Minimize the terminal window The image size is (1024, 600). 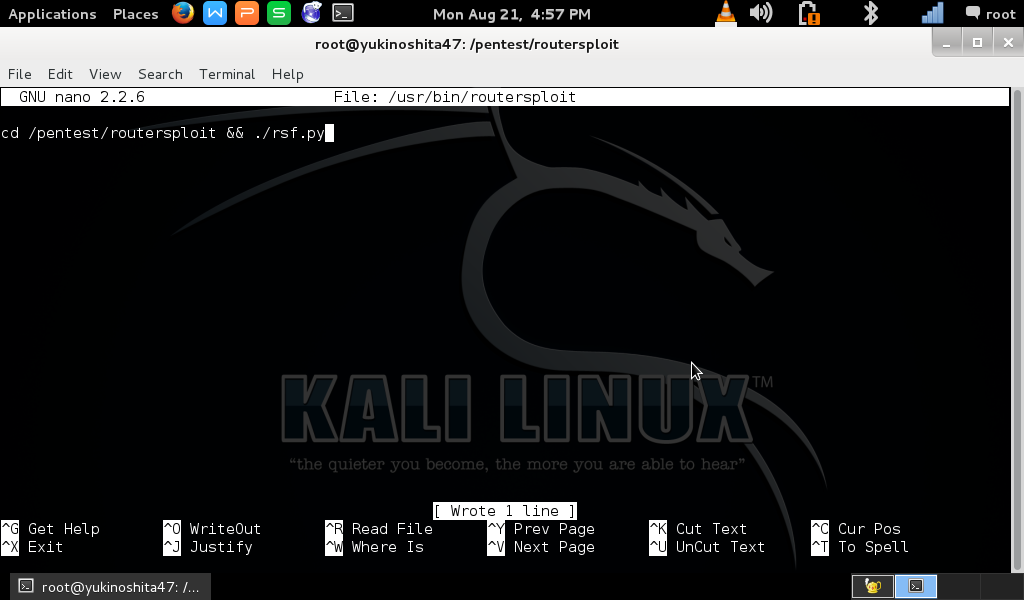coord(946,43)
